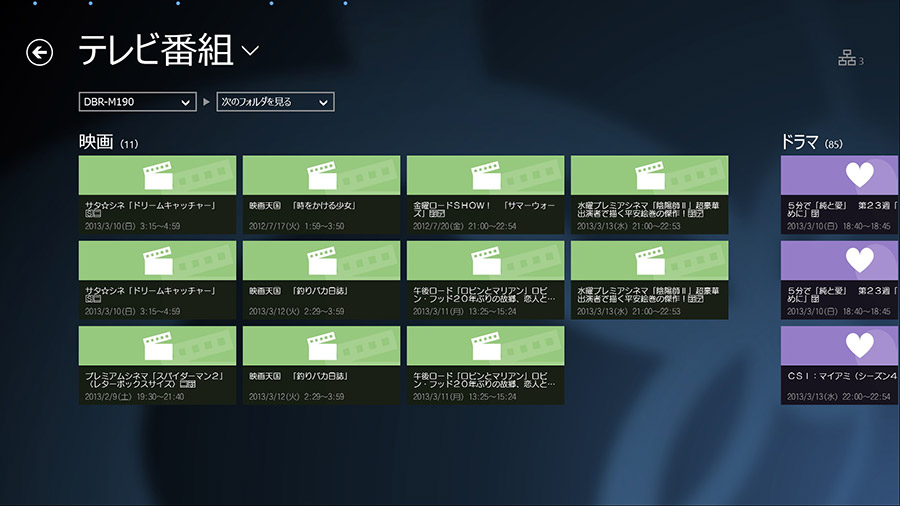Expand the chevron next to テレビ番組
Viewport: 900px width, 506px height.
click(x=249, y=51)
